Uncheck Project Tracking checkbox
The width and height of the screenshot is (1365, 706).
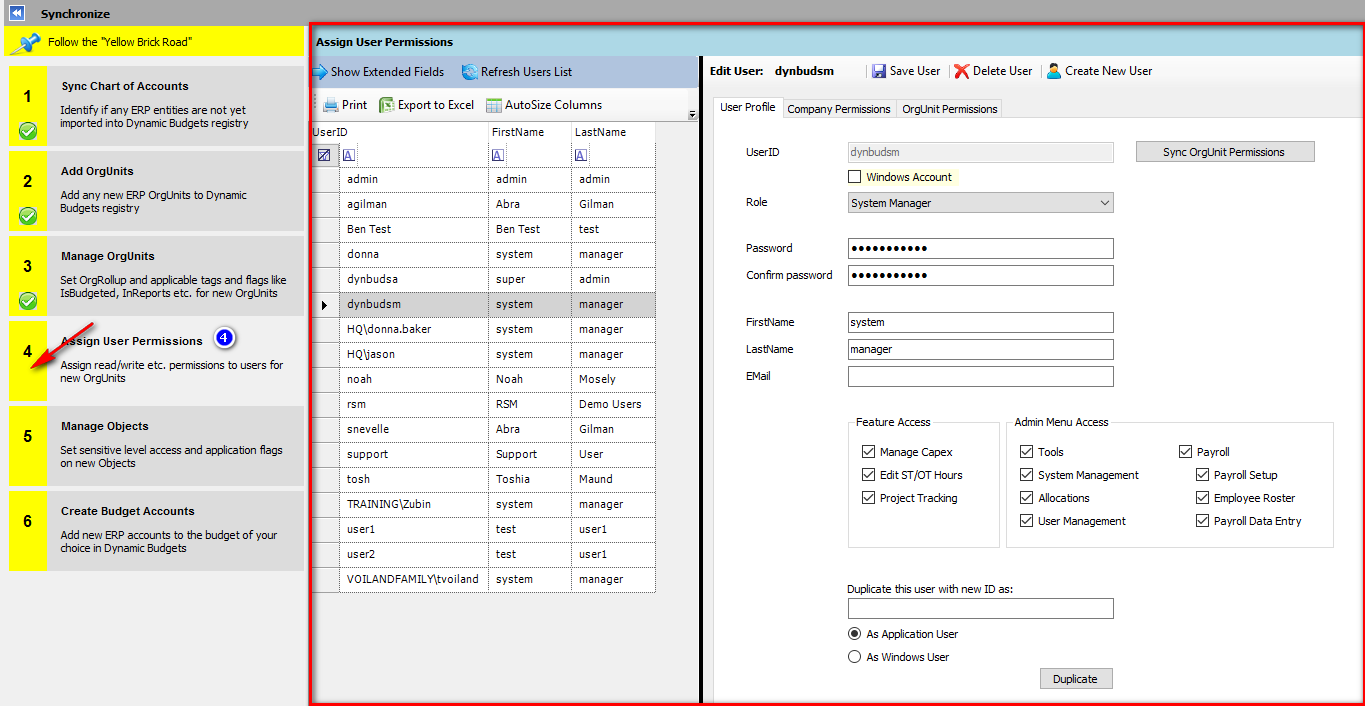point(868,498)
